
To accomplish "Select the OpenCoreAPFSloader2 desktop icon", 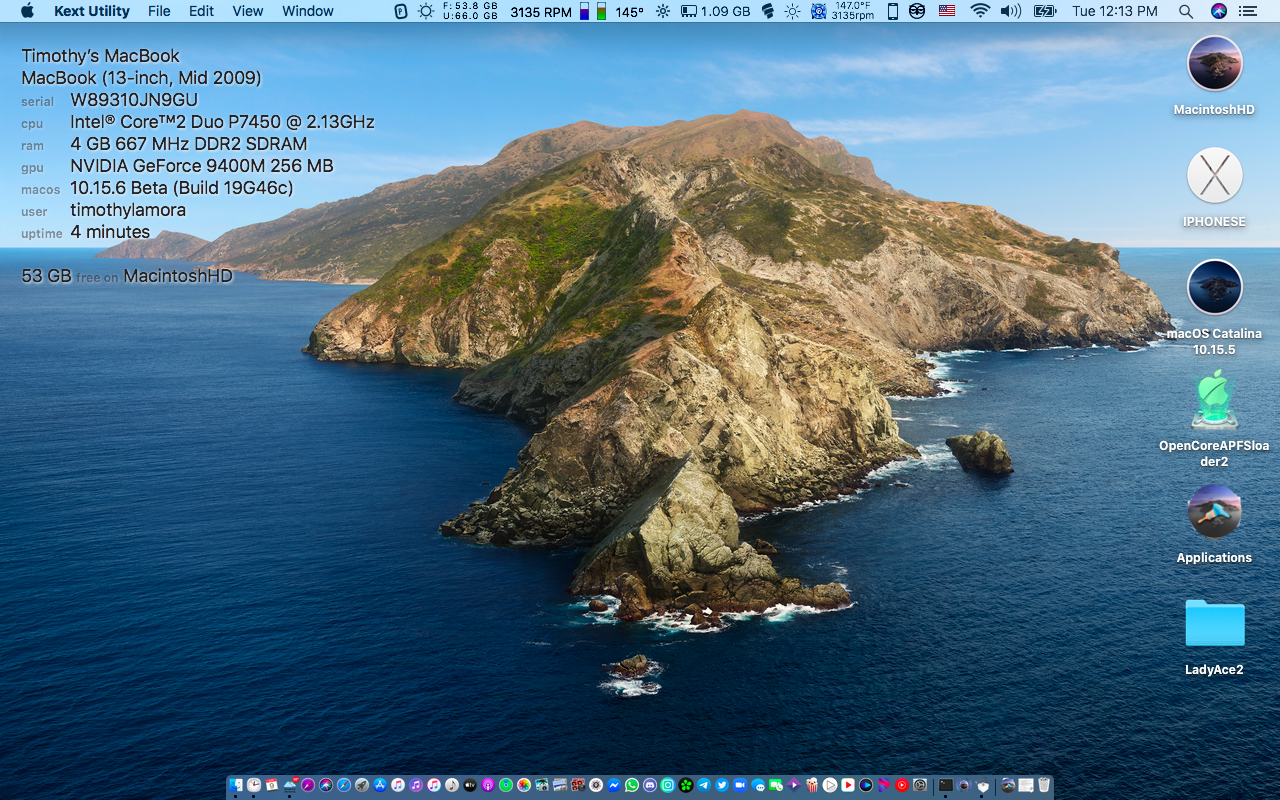I will pyautogui.click(x=1214, y=402).
